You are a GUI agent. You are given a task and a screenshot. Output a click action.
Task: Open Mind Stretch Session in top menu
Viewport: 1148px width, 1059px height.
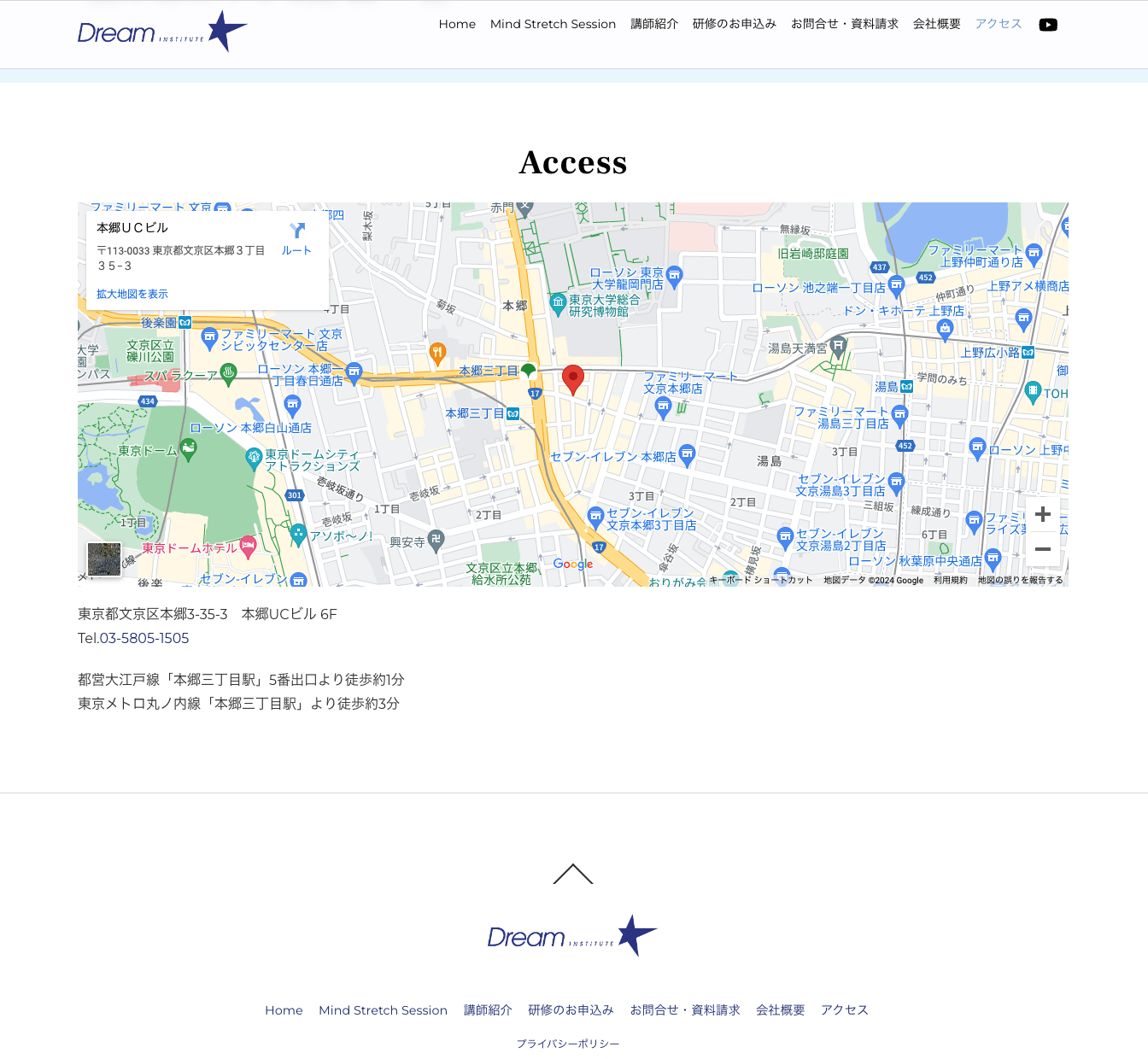[553, 24]
